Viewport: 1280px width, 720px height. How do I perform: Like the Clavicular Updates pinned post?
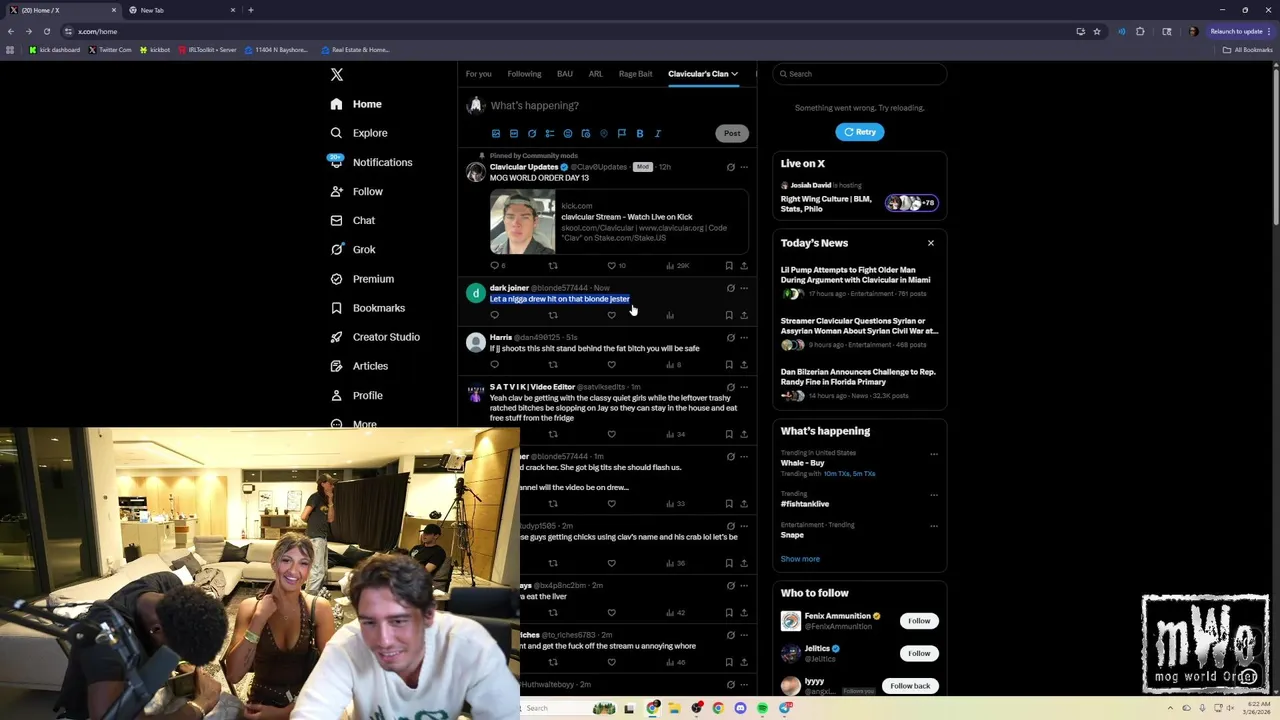point(612,265)
